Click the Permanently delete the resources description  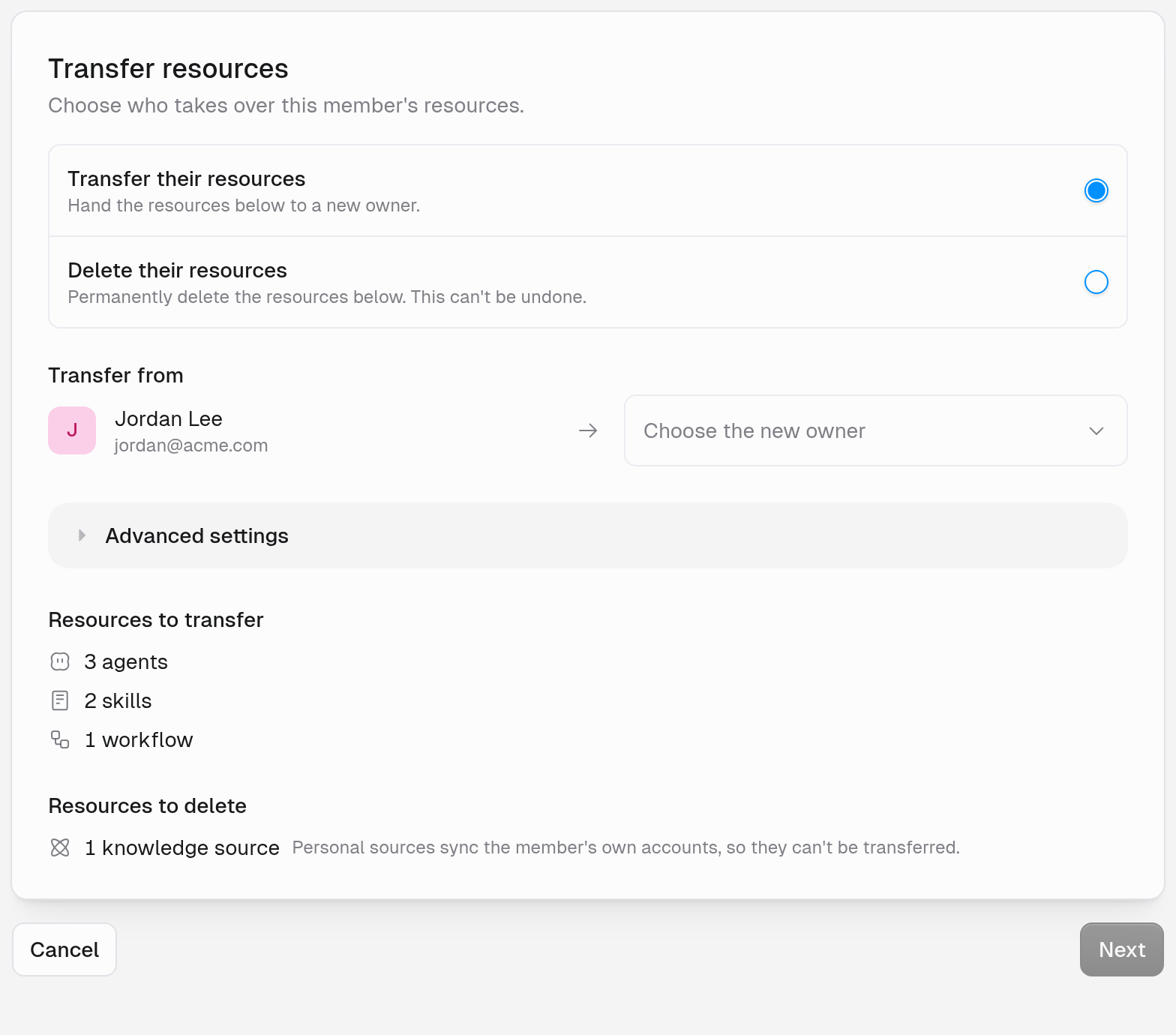coord(327,297)
